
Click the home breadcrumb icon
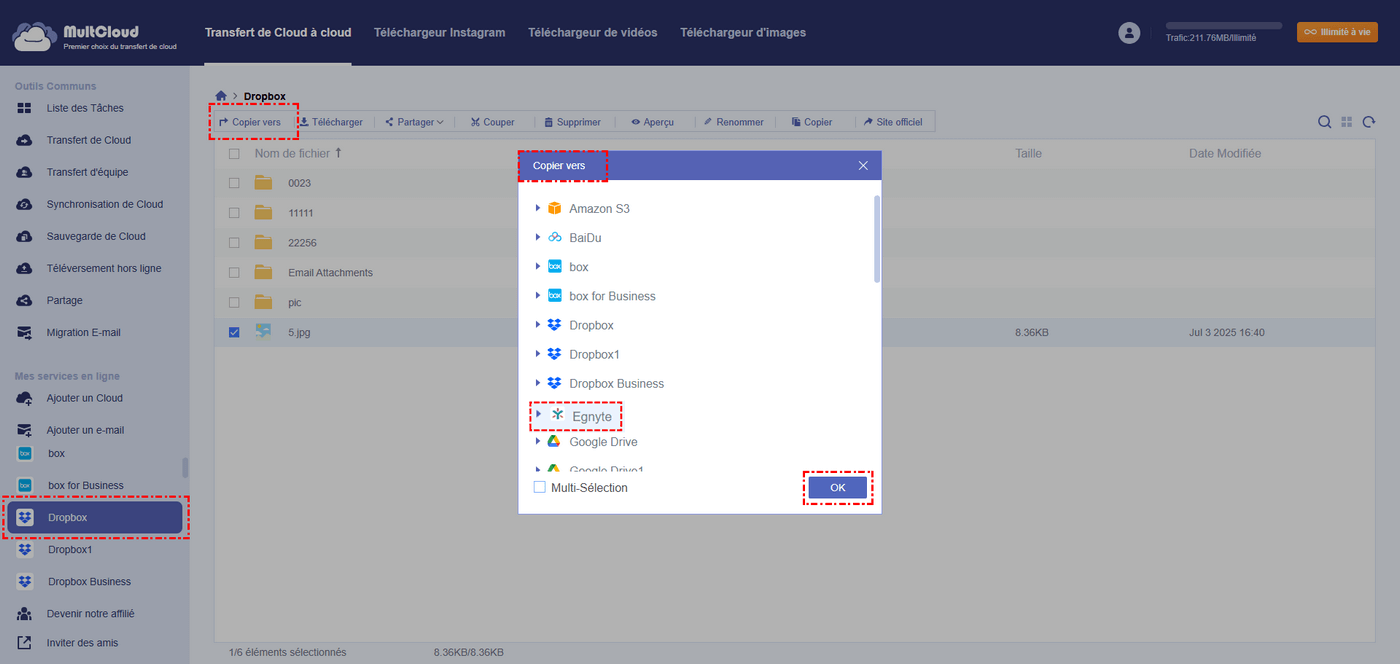(221, 96)
